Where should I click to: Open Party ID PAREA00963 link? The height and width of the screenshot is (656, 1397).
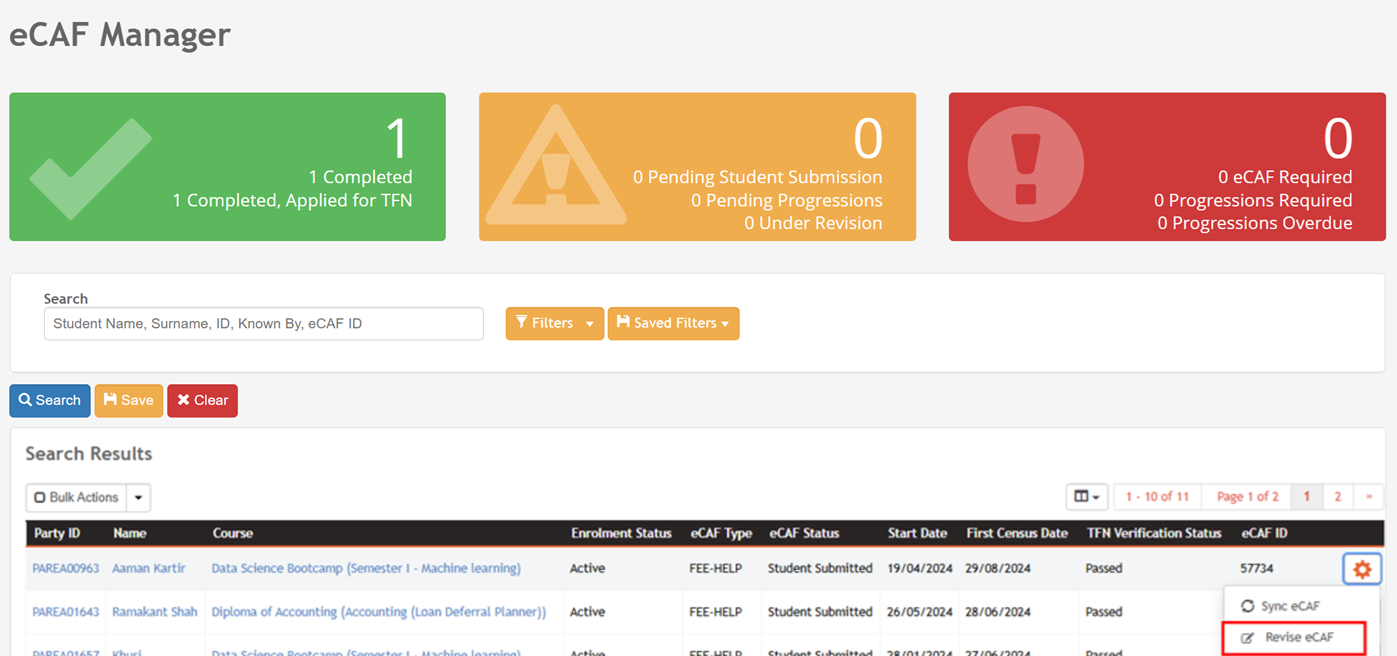tap(66, 568)
